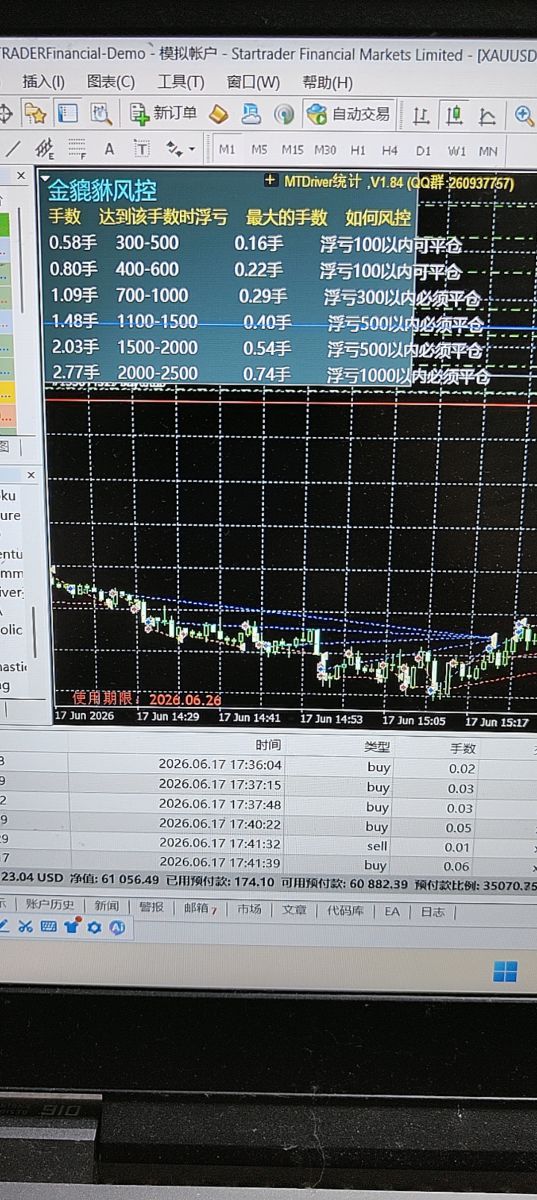Select the Fibonacci retracement tool
This screenshot has height=1200, width=537.
click(x=76, y=149)
